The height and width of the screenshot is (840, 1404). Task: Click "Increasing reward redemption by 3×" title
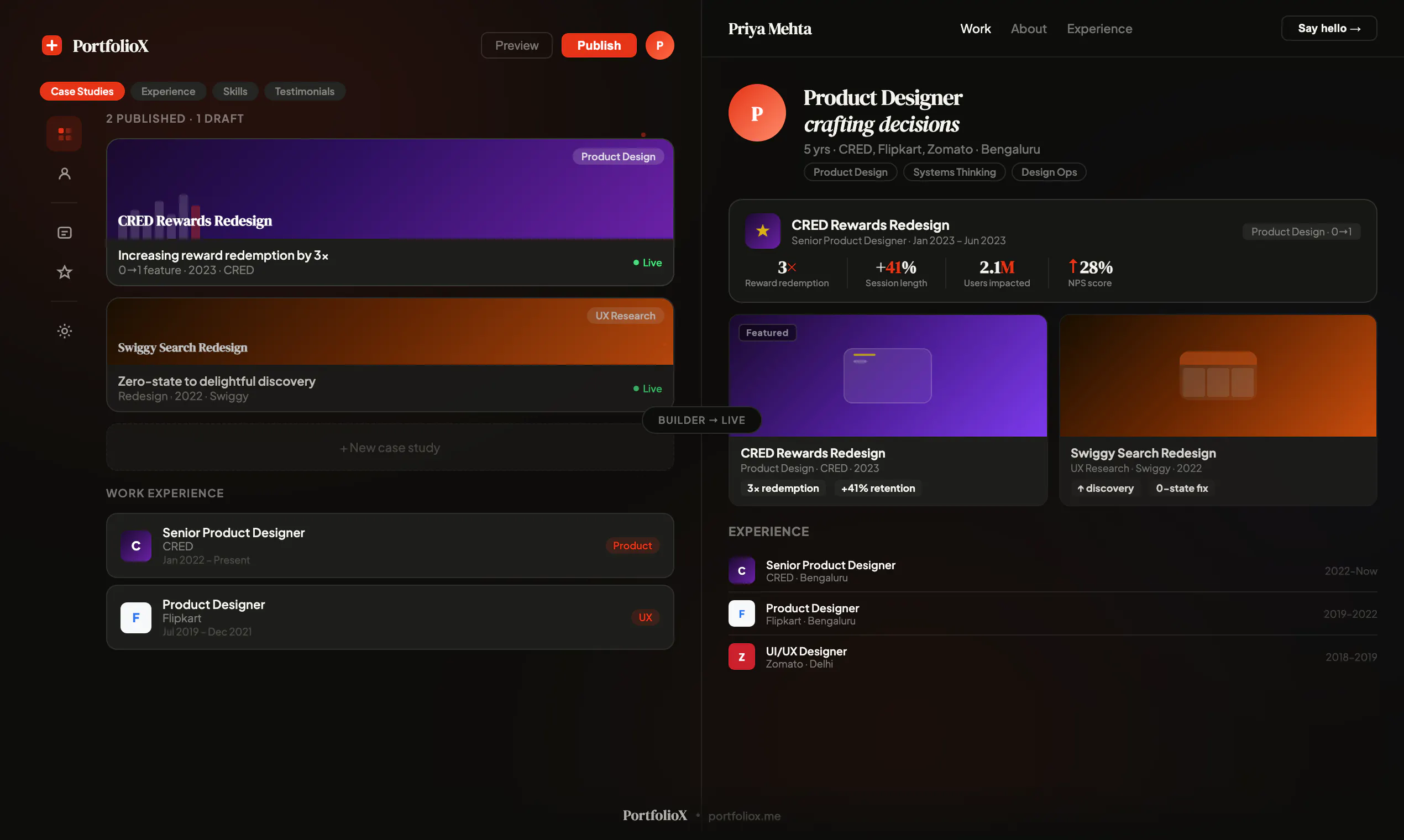pos(223,255)
